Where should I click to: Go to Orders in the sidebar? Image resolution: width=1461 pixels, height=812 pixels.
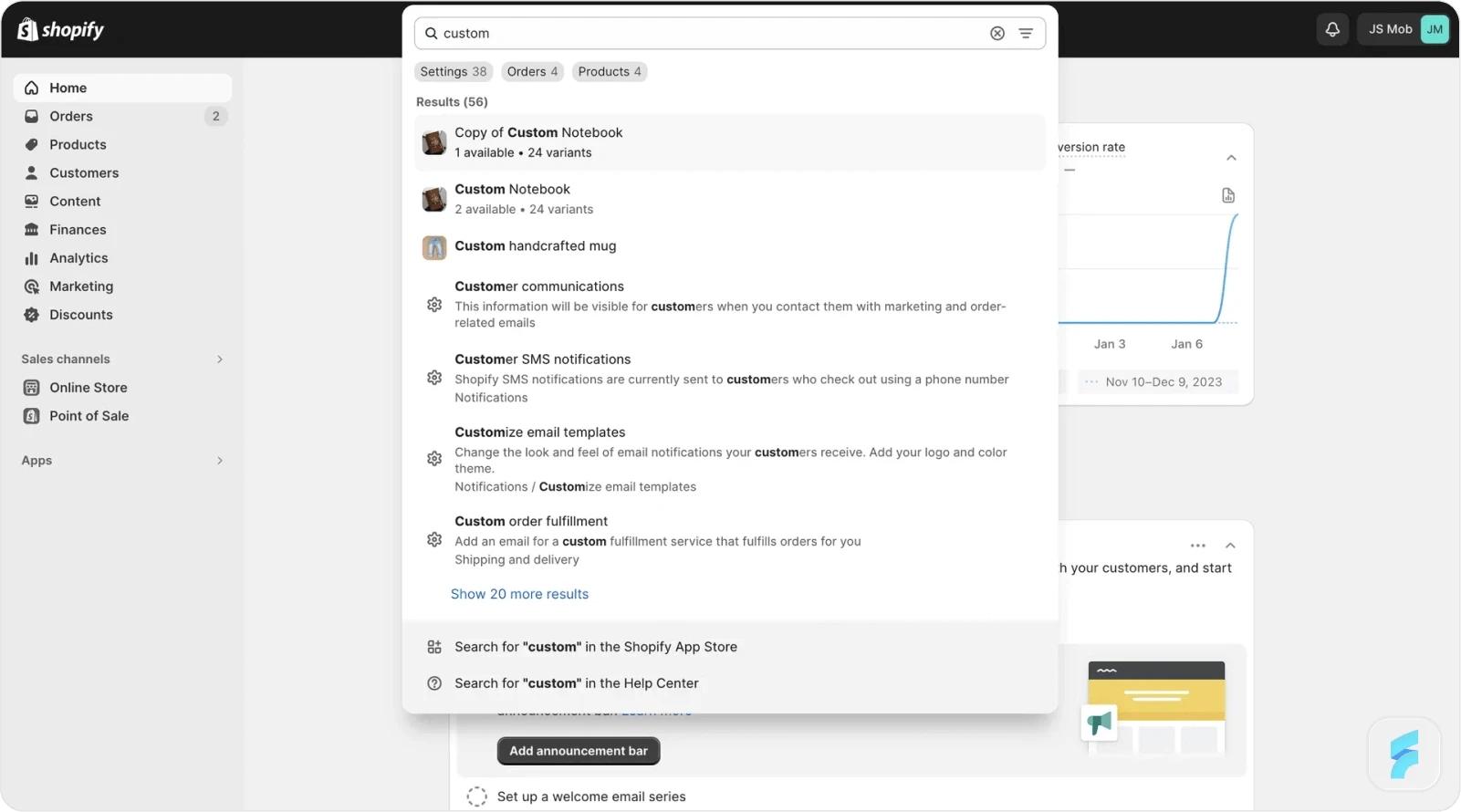click(122, 116)
